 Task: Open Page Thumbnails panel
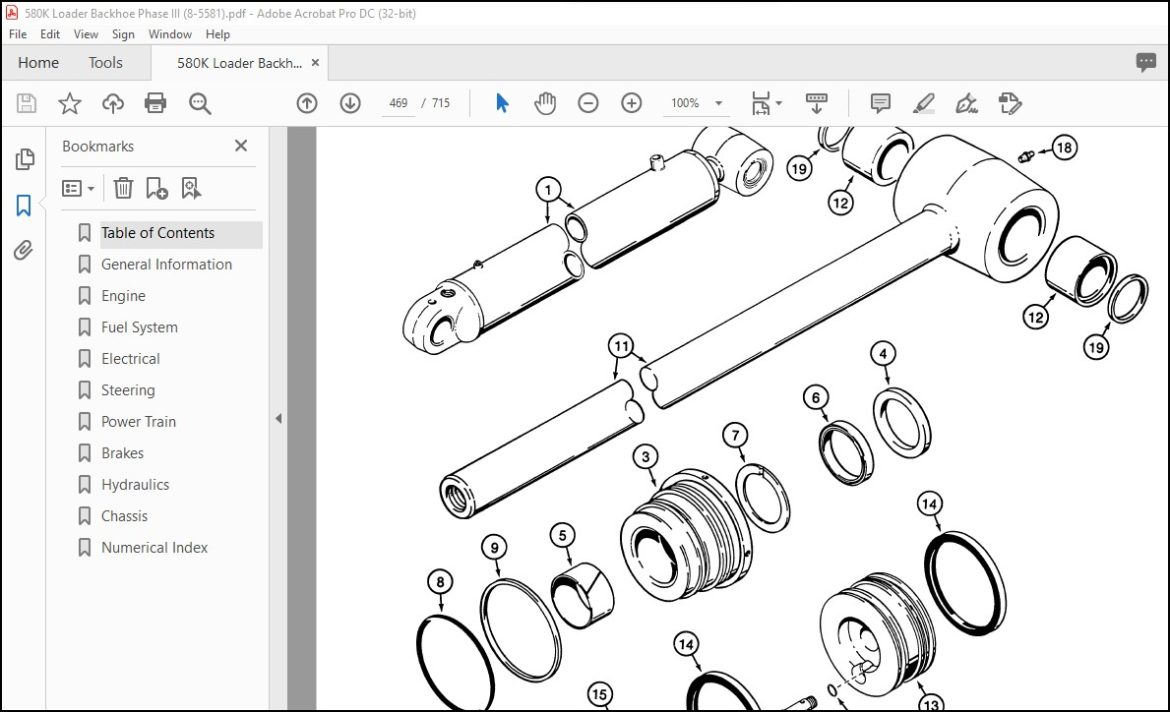pos(24,159)
